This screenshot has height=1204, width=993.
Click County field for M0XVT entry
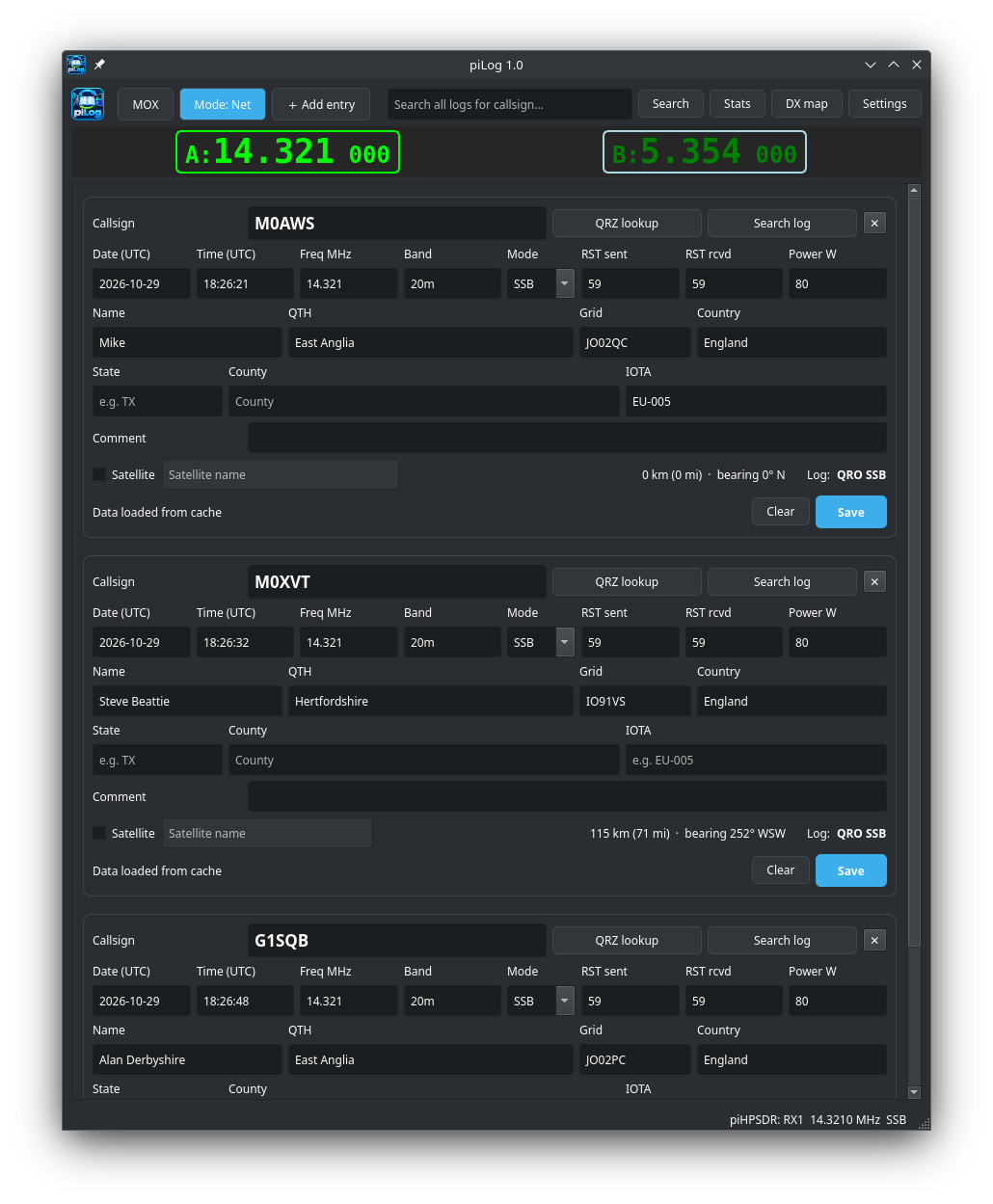[424, 760]
